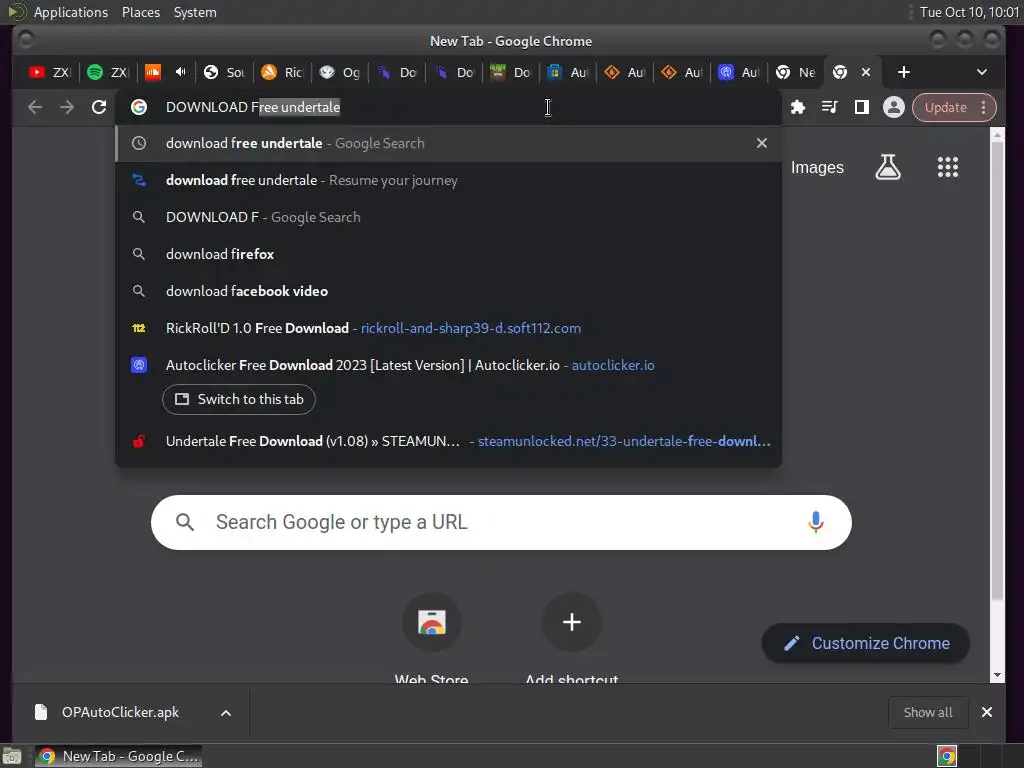
Task: Switch to the 'Ne' New Tab tab
Action: point(795,72)
